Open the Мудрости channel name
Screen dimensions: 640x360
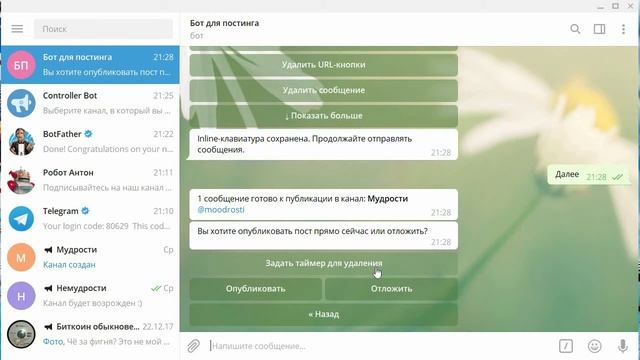click(77, 249)
